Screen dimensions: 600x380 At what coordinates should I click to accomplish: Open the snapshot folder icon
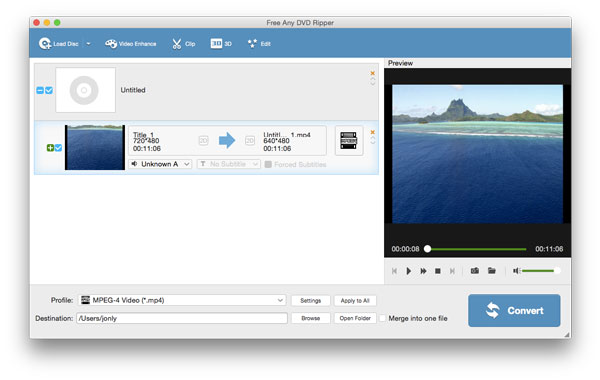[492, 271]
